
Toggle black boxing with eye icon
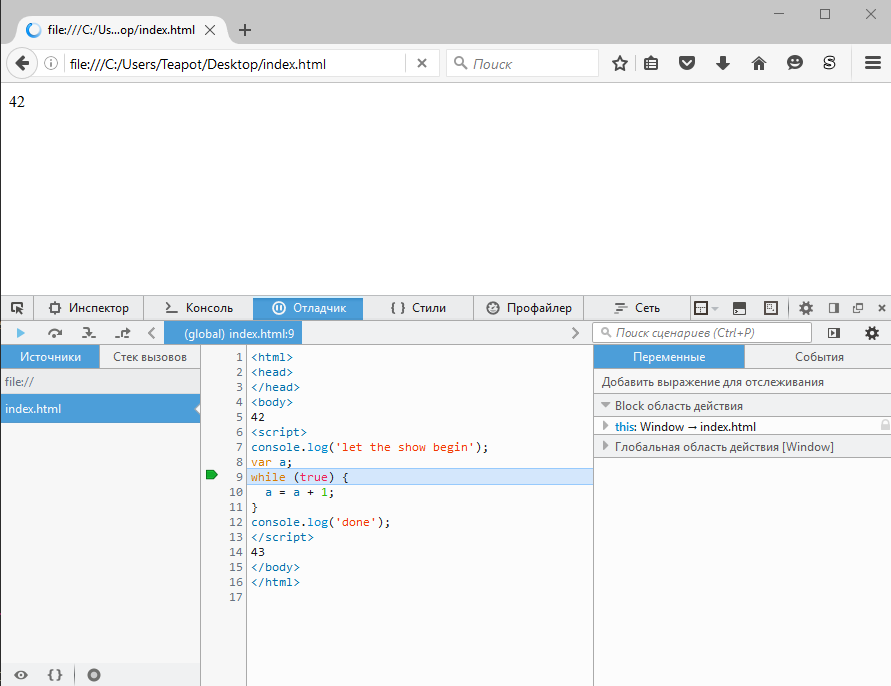point(21,675)
